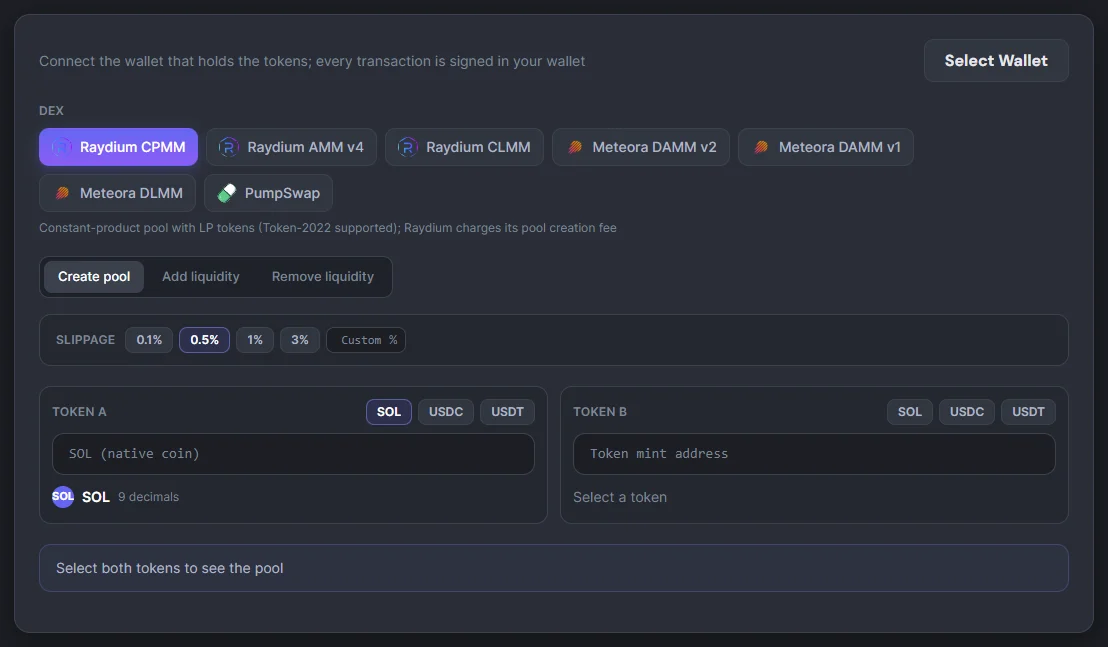Image resolution: width=1108 pixels, height=647 pixels.
Task: Click the 'Select both tokens to see the pool' text
Action: click(x=170, y=568)
